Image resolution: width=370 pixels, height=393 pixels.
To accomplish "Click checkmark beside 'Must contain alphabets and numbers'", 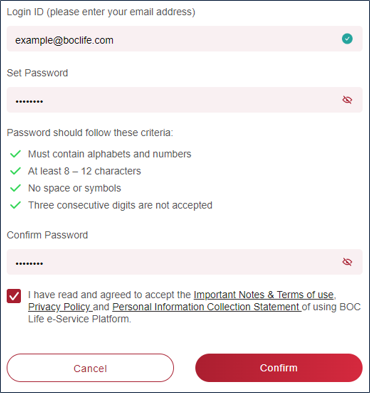I will (x=15, y=154).
